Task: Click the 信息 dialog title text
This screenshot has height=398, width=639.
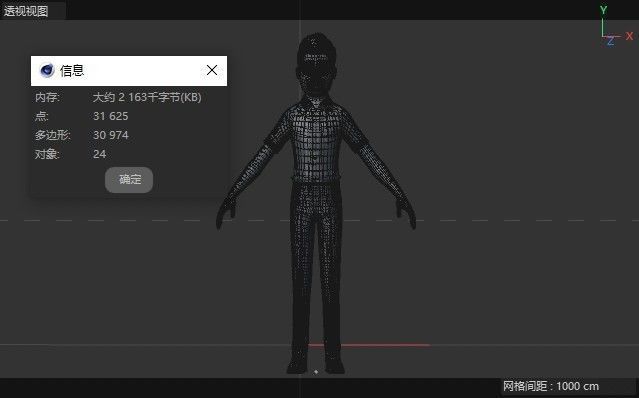Action: tap(72, 71)
